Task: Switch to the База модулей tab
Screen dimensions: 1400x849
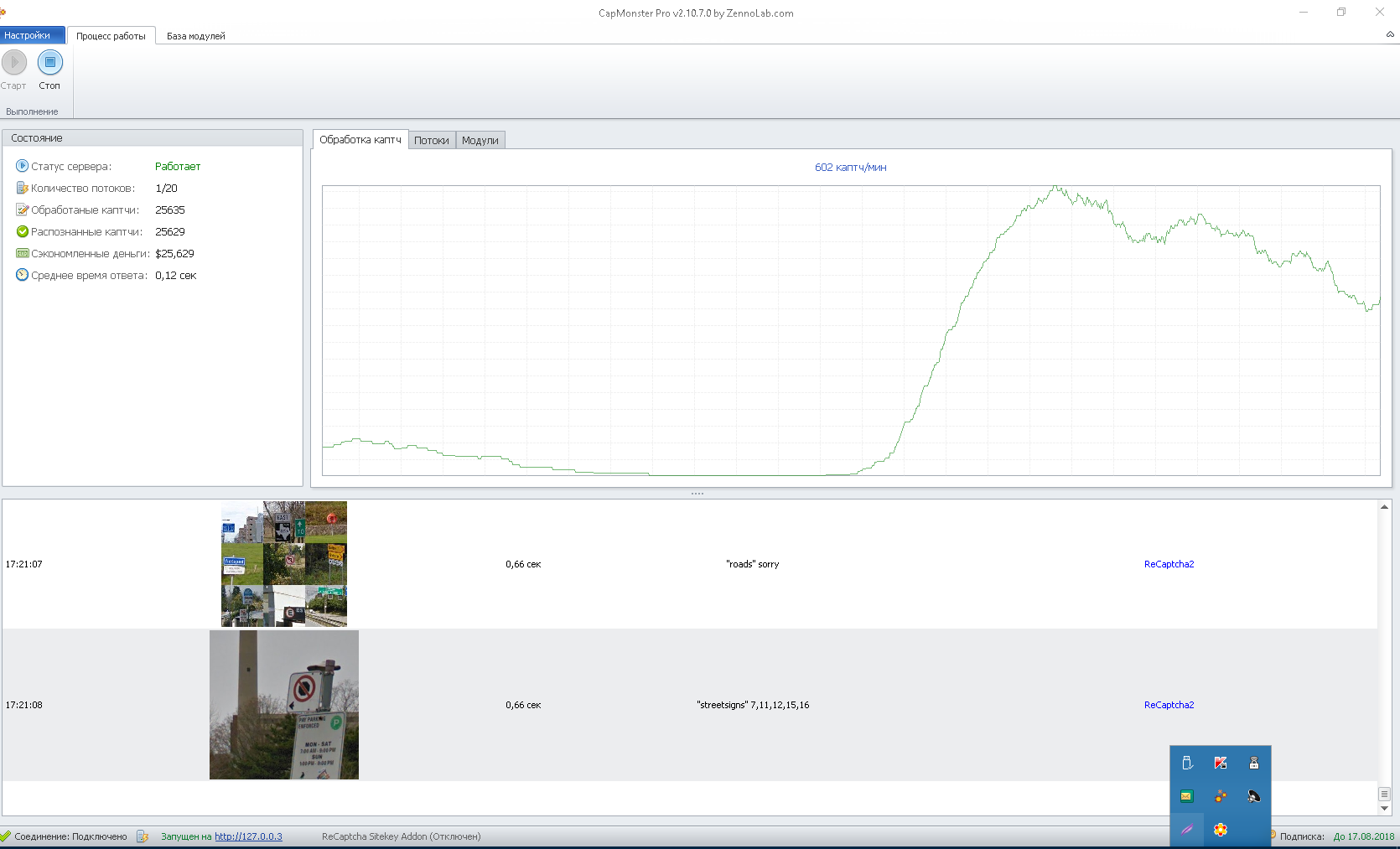Action: pyautogui.click(x=195, y=36)
